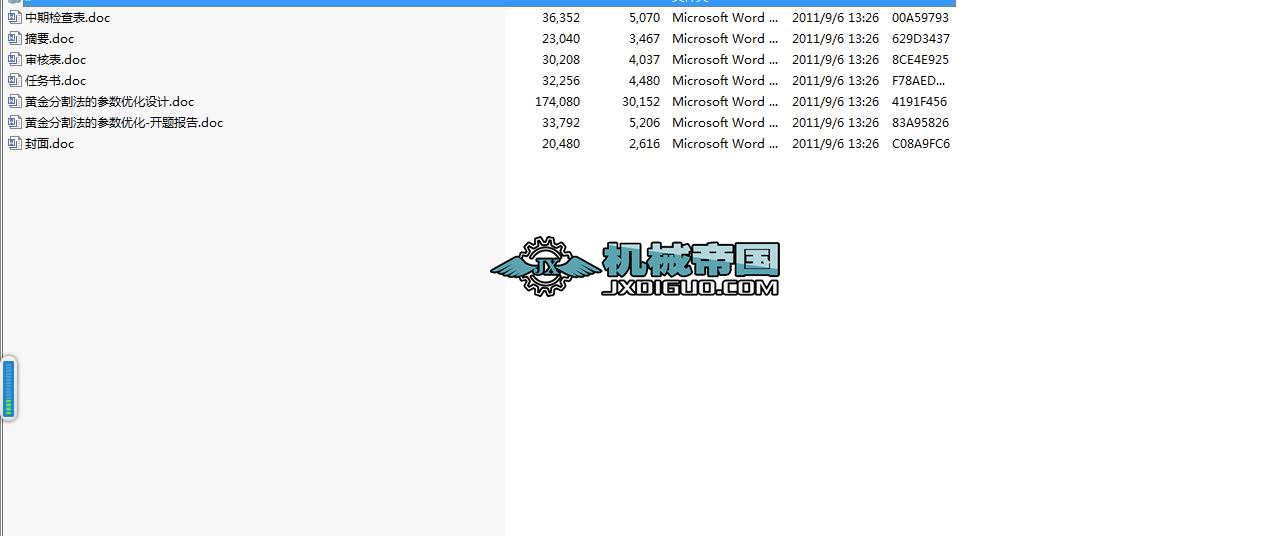Click the CRC value 8CE4E925
1273x536 pixels.
pyautogui.click(x=921, y=60)
